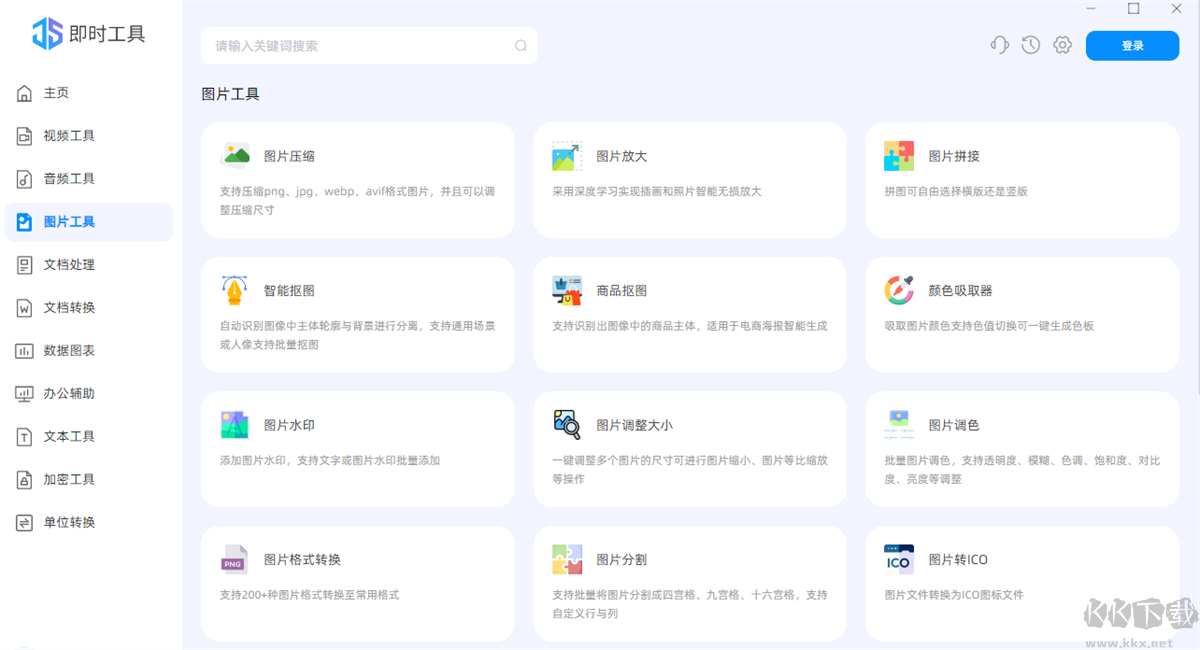Click the history clock icon

(1030, 44)
